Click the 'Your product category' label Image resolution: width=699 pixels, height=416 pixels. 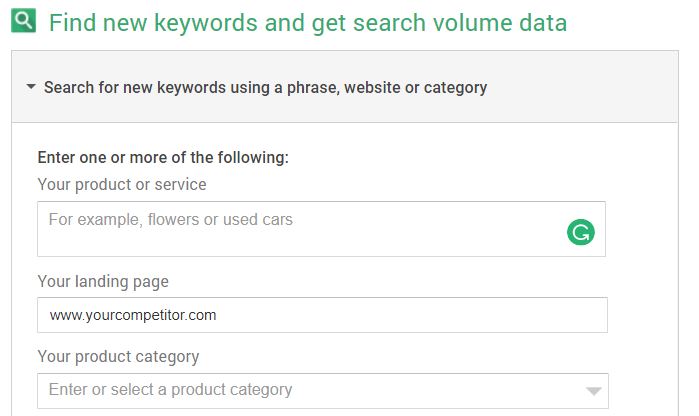click(x=118, y=356)
